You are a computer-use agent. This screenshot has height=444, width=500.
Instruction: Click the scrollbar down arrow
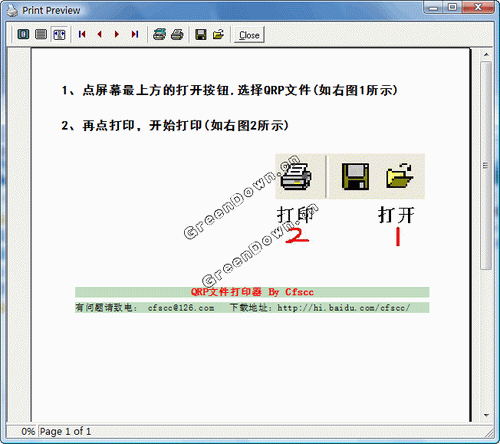(x=486, y=415)
